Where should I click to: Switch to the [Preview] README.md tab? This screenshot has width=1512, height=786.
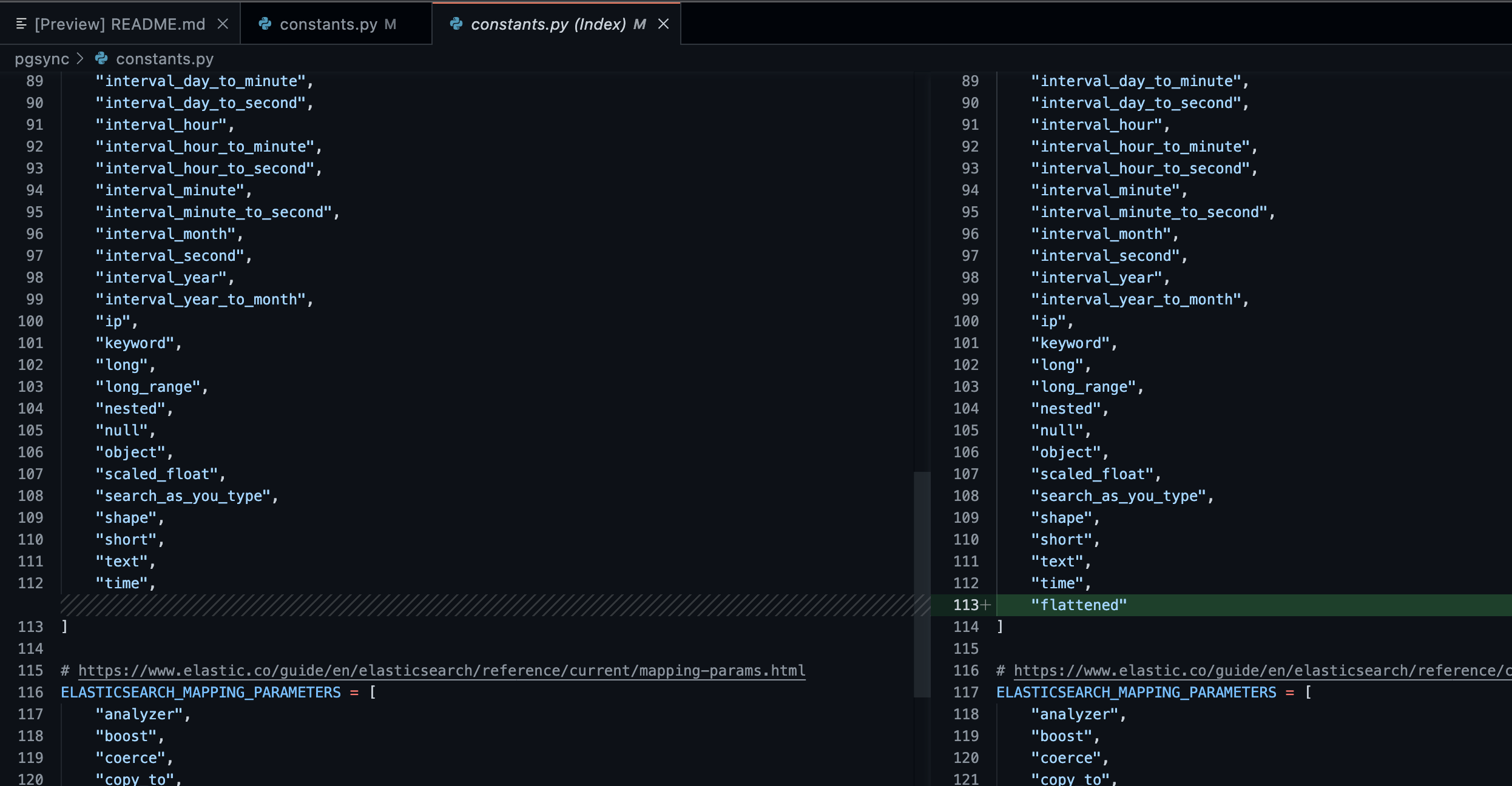click(119, 24)
